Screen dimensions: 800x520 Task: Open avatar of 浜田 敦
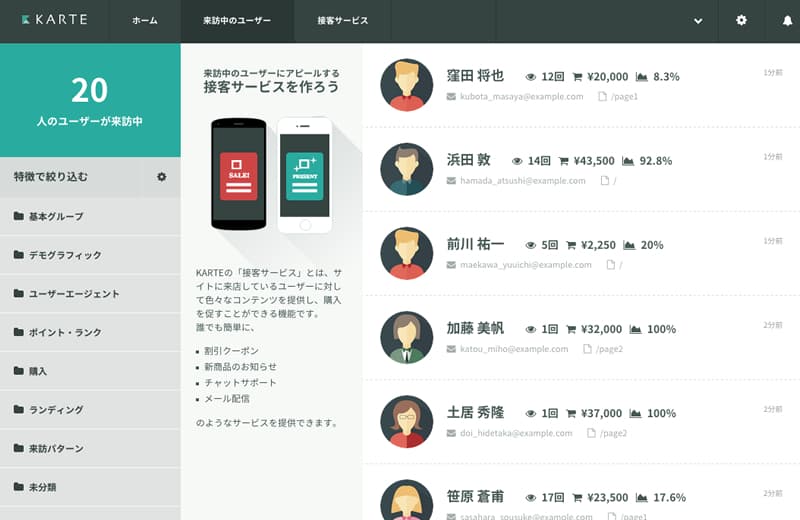(x=407, y=169)
